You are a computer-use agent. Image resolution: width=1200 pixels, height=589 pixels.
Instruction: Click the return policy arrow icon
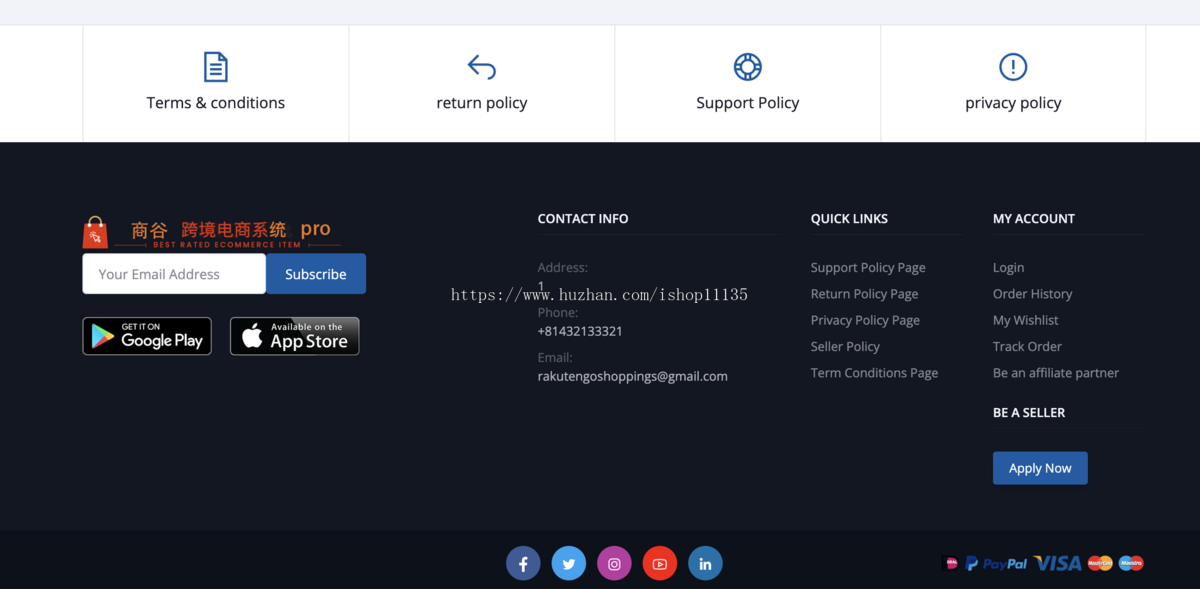481,67
